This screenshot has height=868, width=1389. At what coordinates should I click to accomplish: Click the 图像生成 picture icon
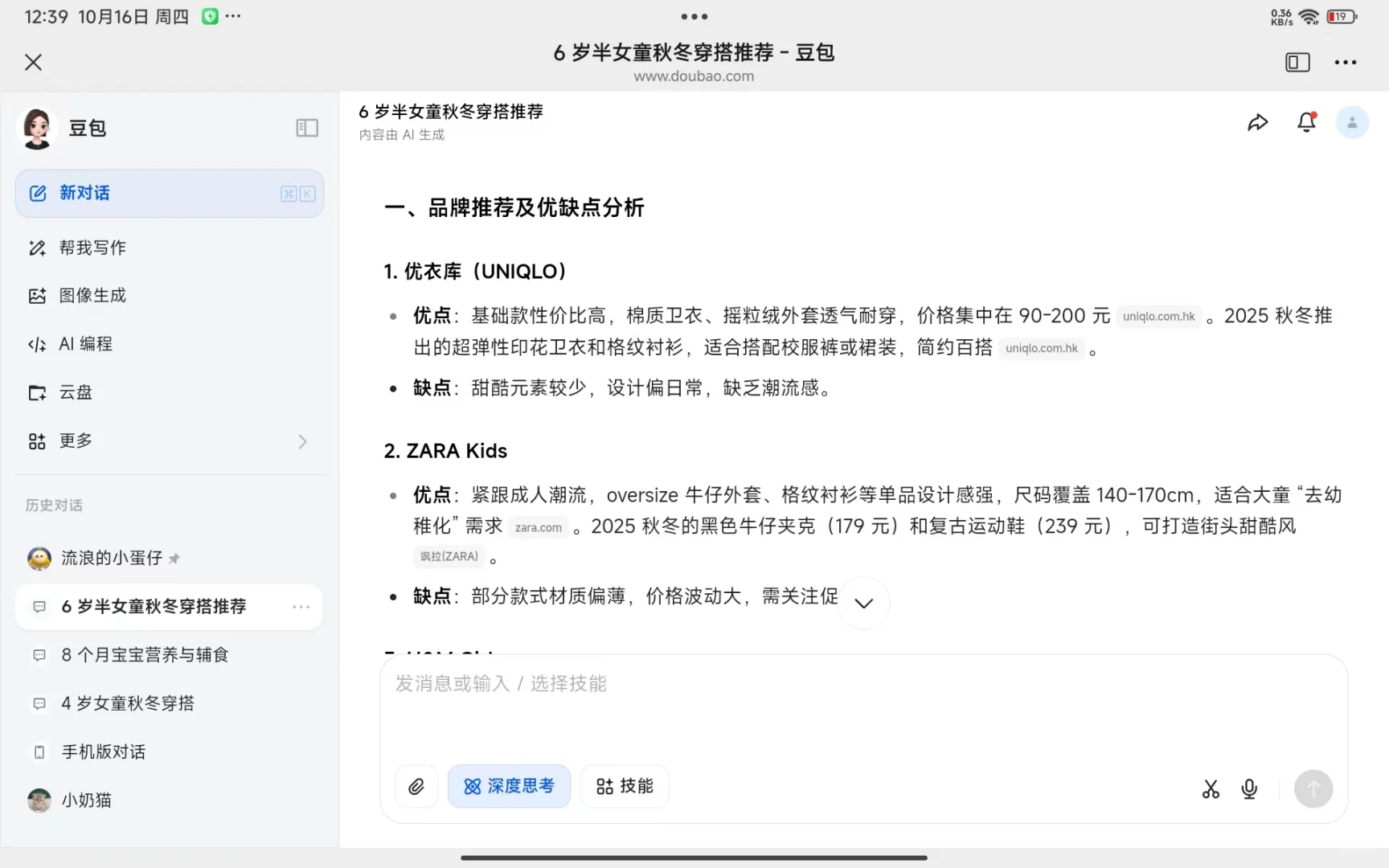(x=37, y=297)
